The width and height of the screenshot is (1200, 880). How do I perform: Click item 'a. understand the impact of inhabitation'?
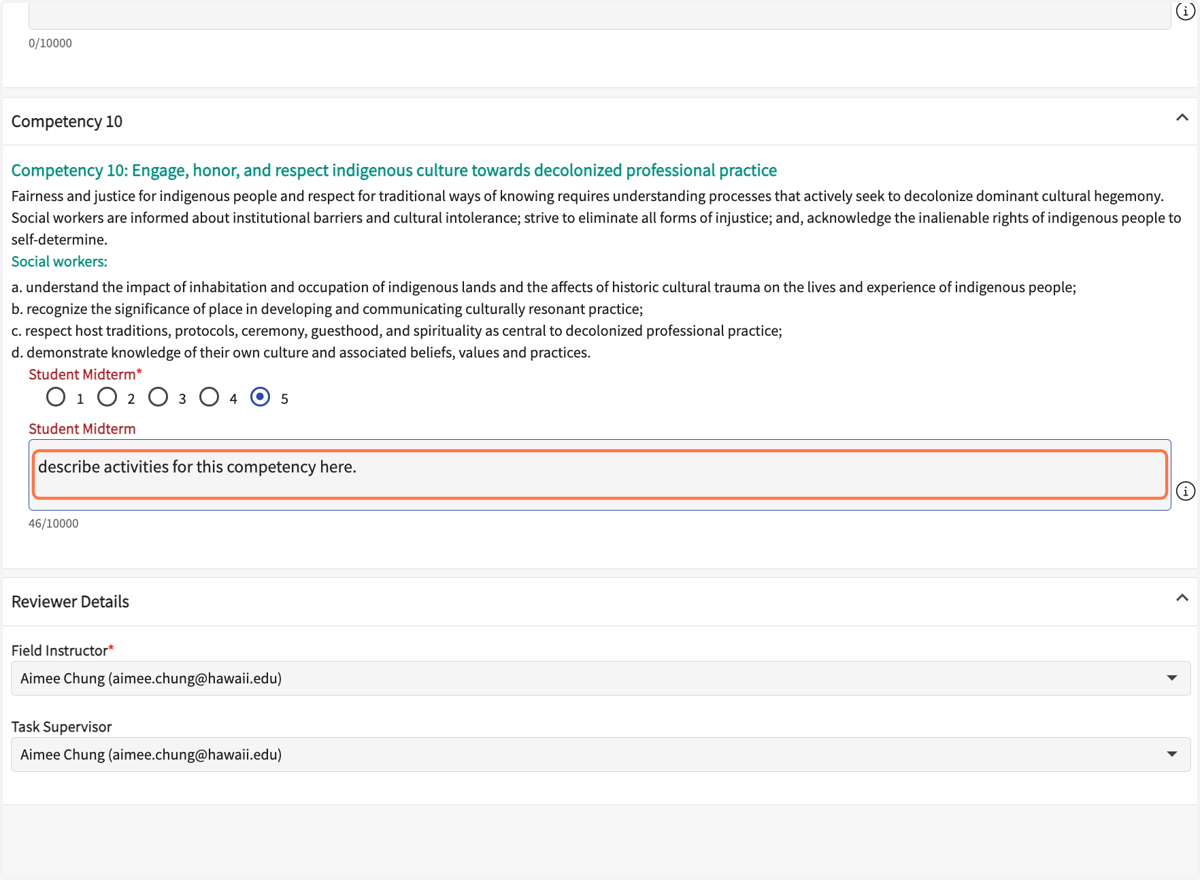543,287
